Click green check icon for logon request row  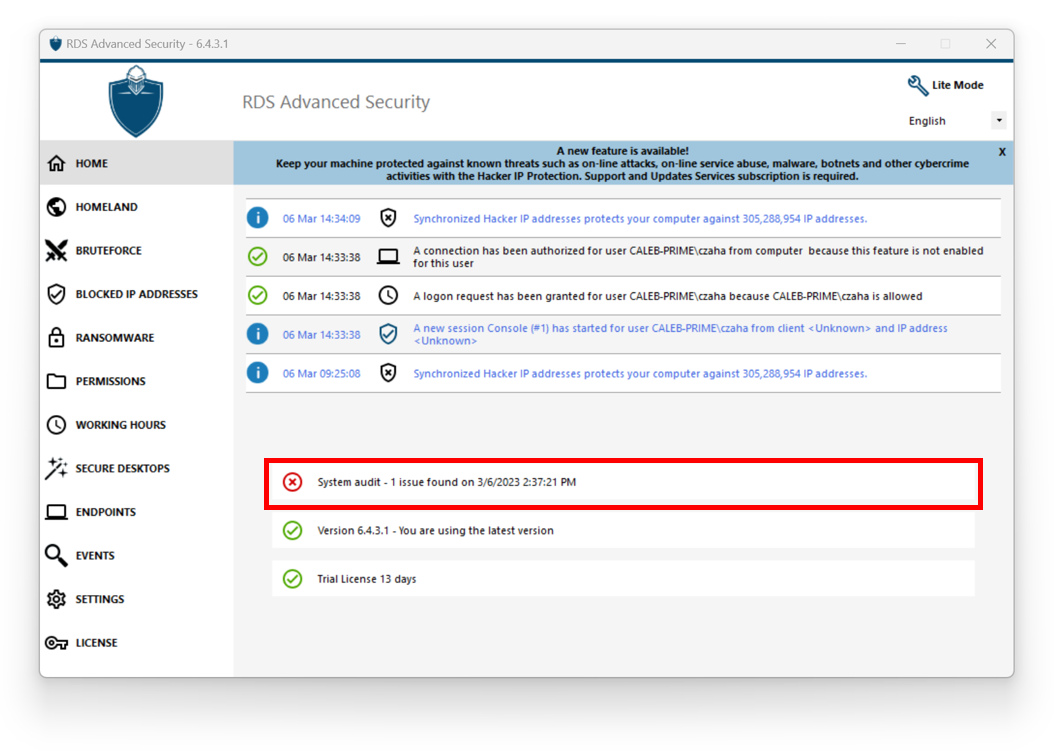(257, 295)
